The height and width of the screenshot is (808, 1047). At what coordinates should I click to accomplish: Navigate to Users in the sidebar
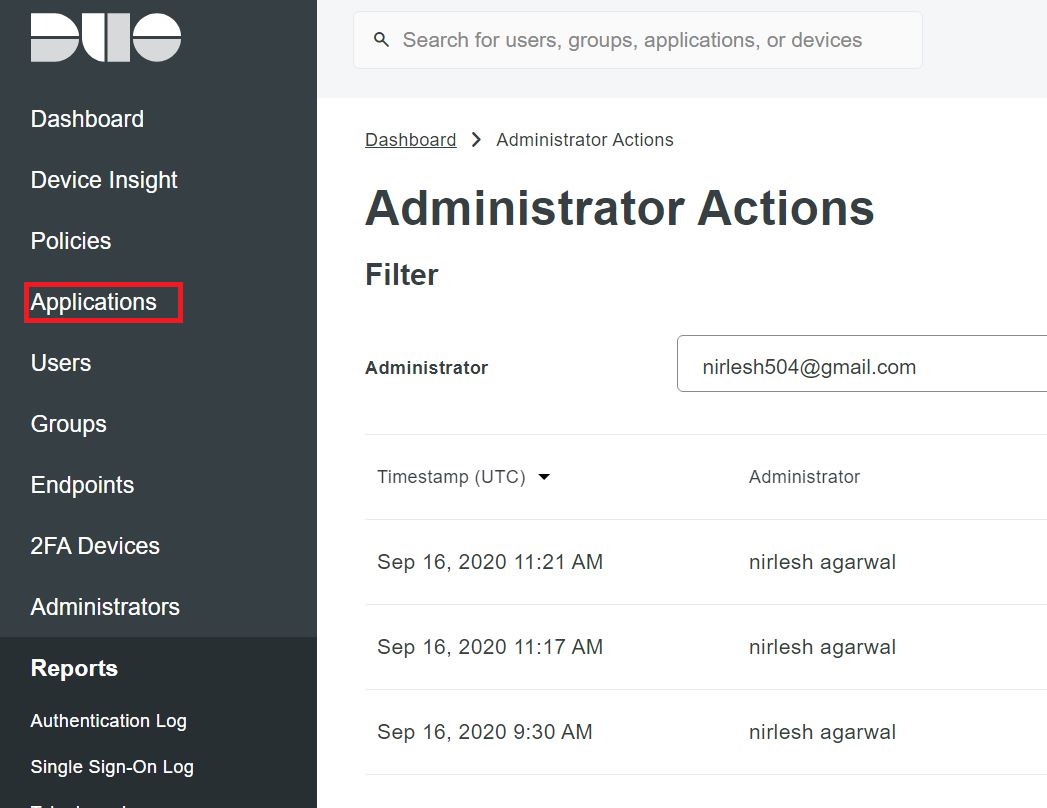click(x=61, y=363)
